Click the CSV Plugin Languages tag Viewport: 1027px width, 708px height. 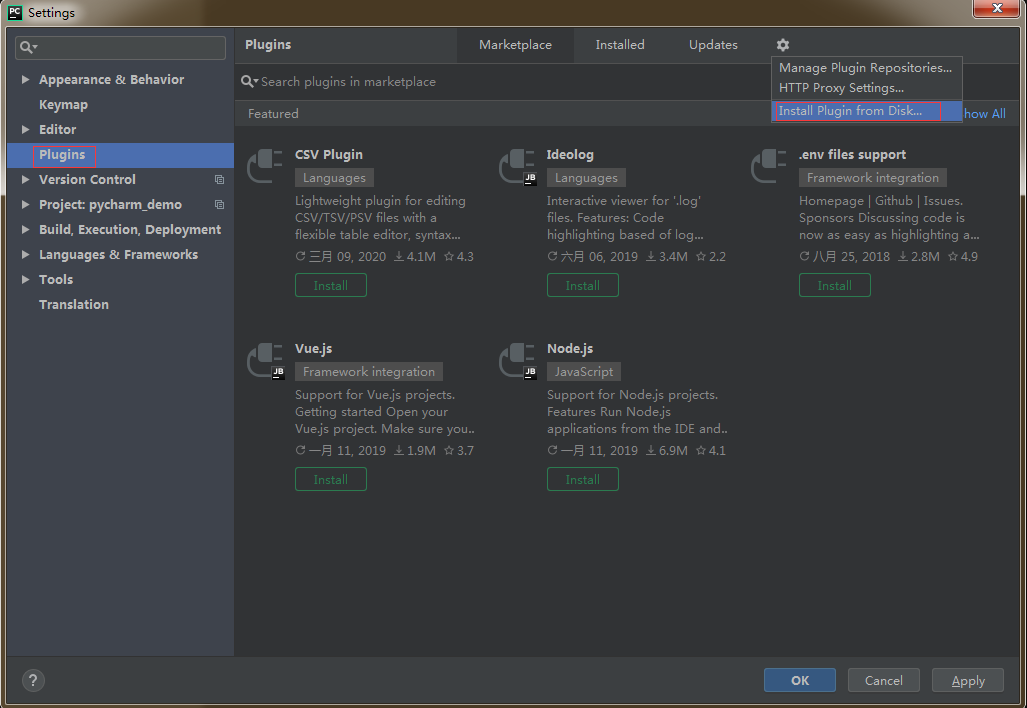pyautogui.click(x=335, y=177)
